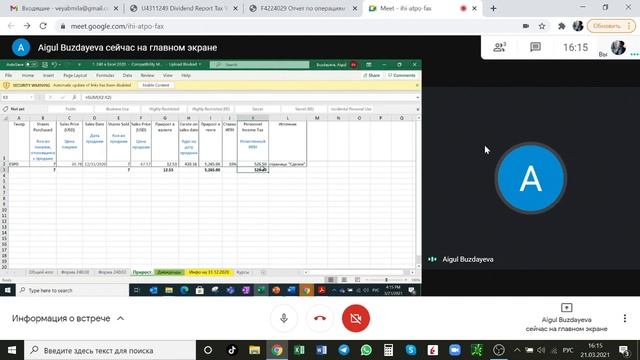Mute the microphone in Meet
The width and height of the screenshot is (640, 360).
tap(284, 318)
